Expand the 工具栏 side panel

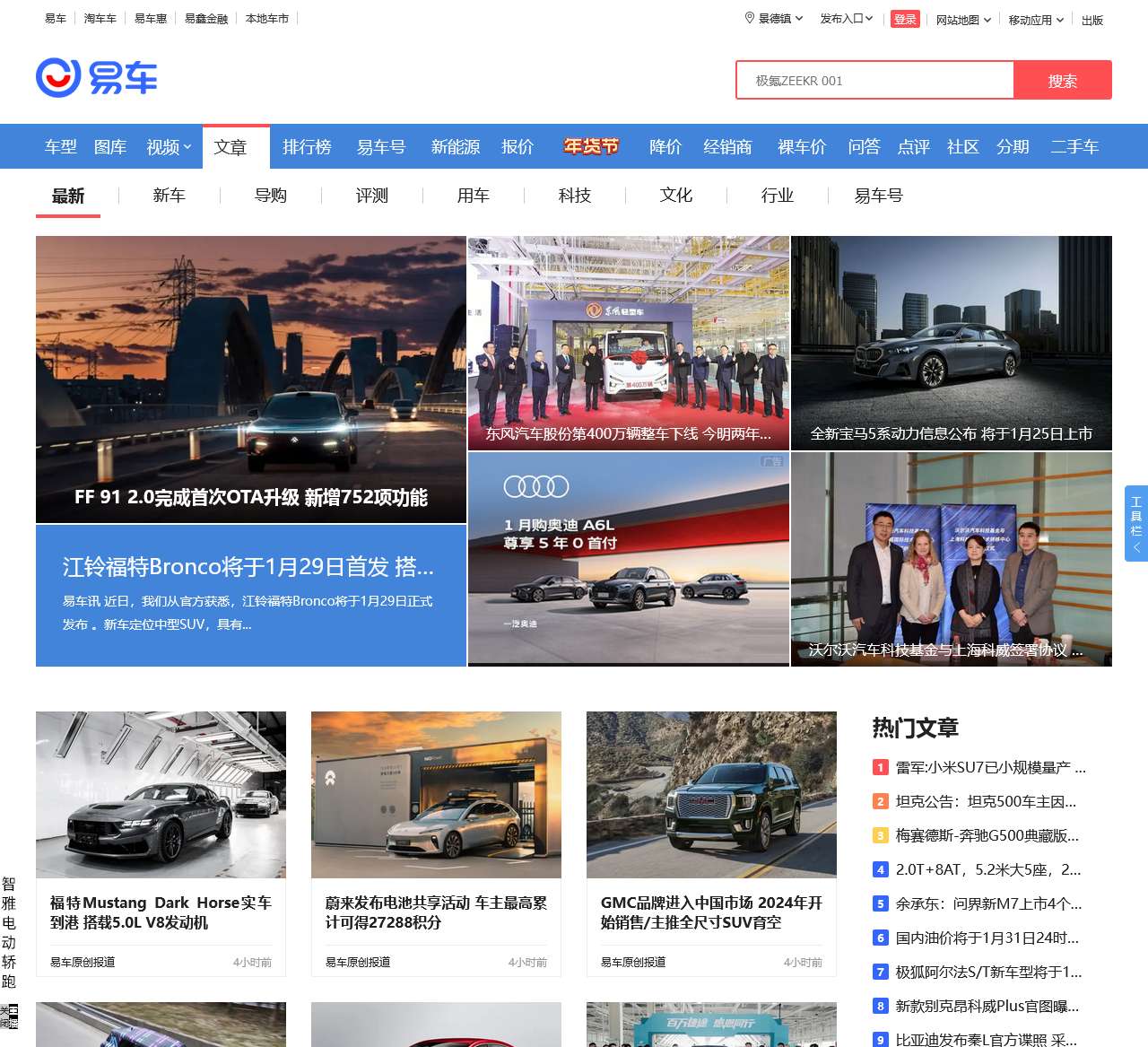1136,523
